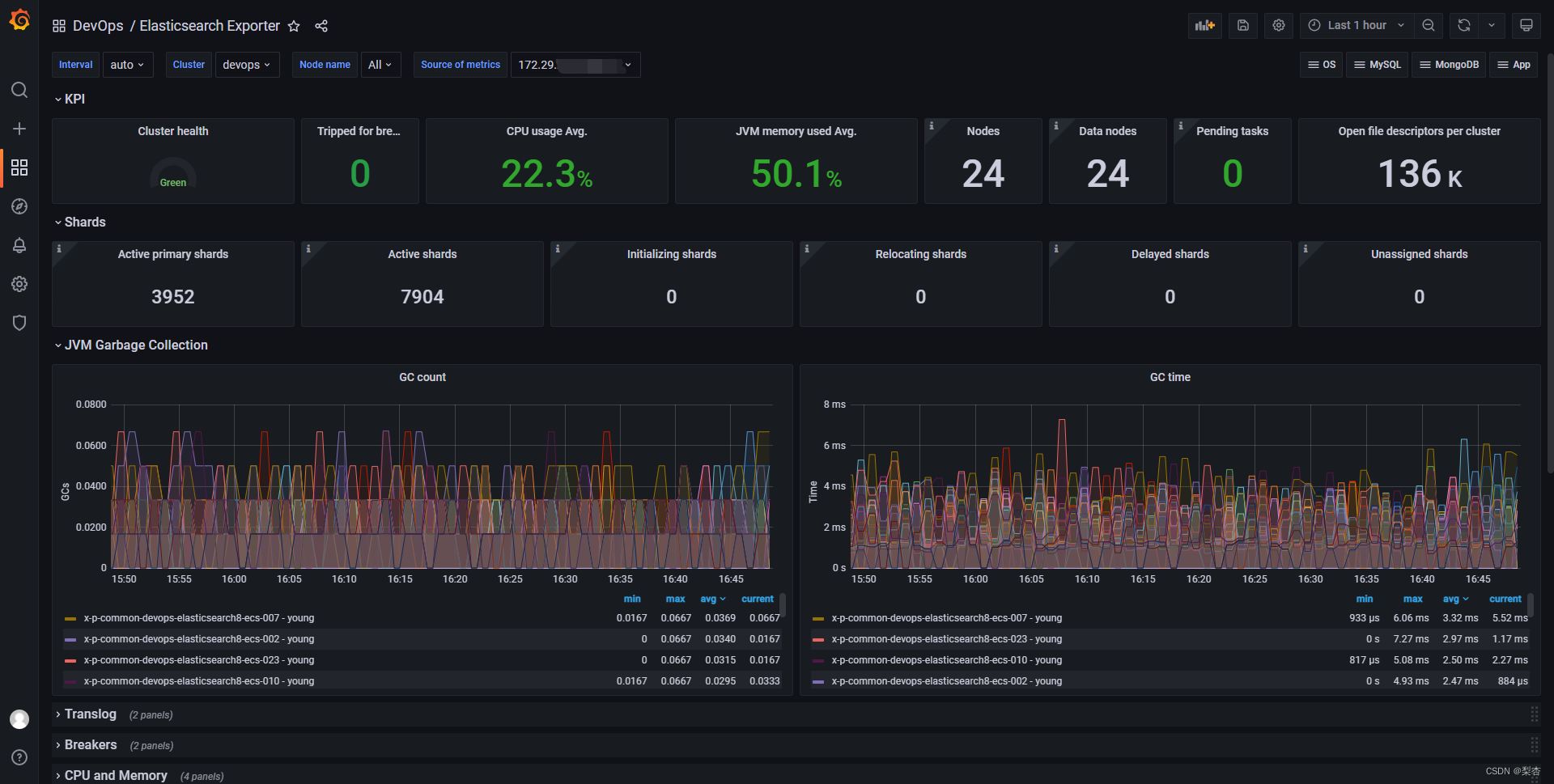
Task: Change ecs-010 series color swatch in GC time
Action: click(818, 660)
